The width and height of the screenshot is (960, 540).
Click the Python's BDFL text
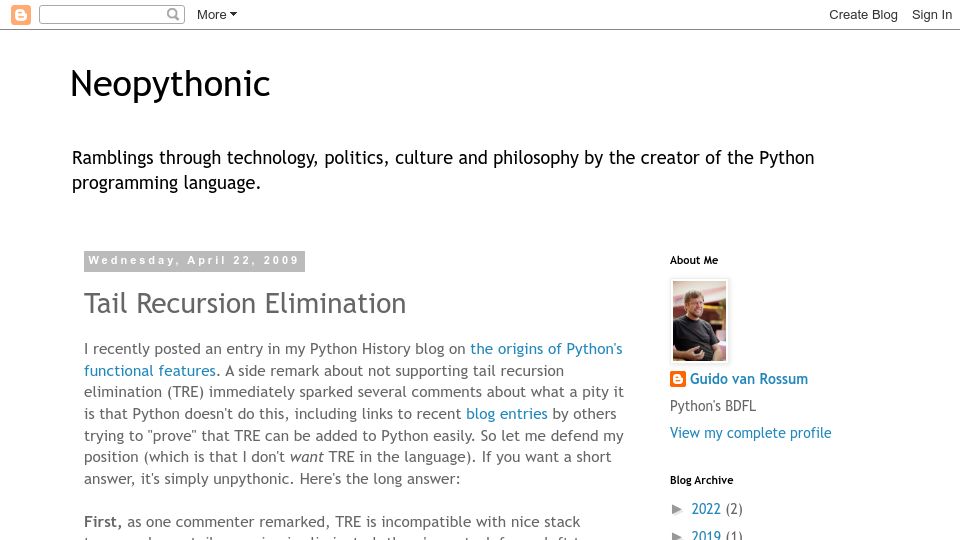pyautogui.click(x=713, y=406)
